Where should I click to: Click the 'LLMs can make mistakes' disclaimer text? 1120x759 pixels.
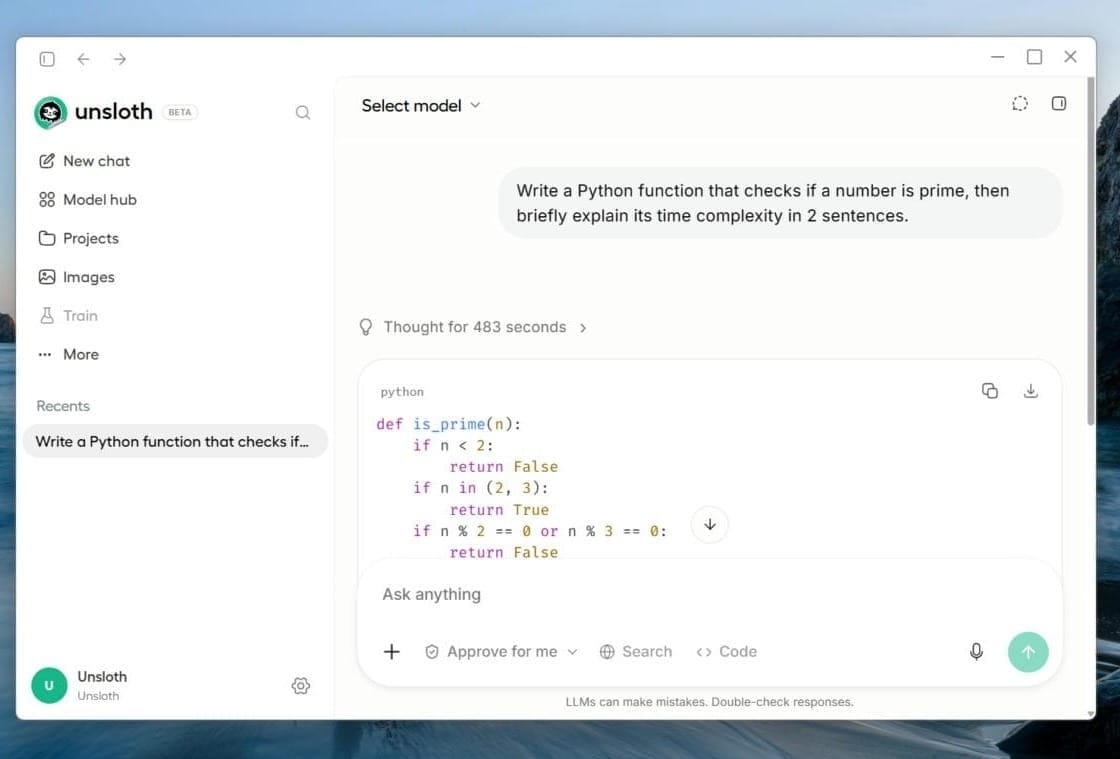(709, 702)
